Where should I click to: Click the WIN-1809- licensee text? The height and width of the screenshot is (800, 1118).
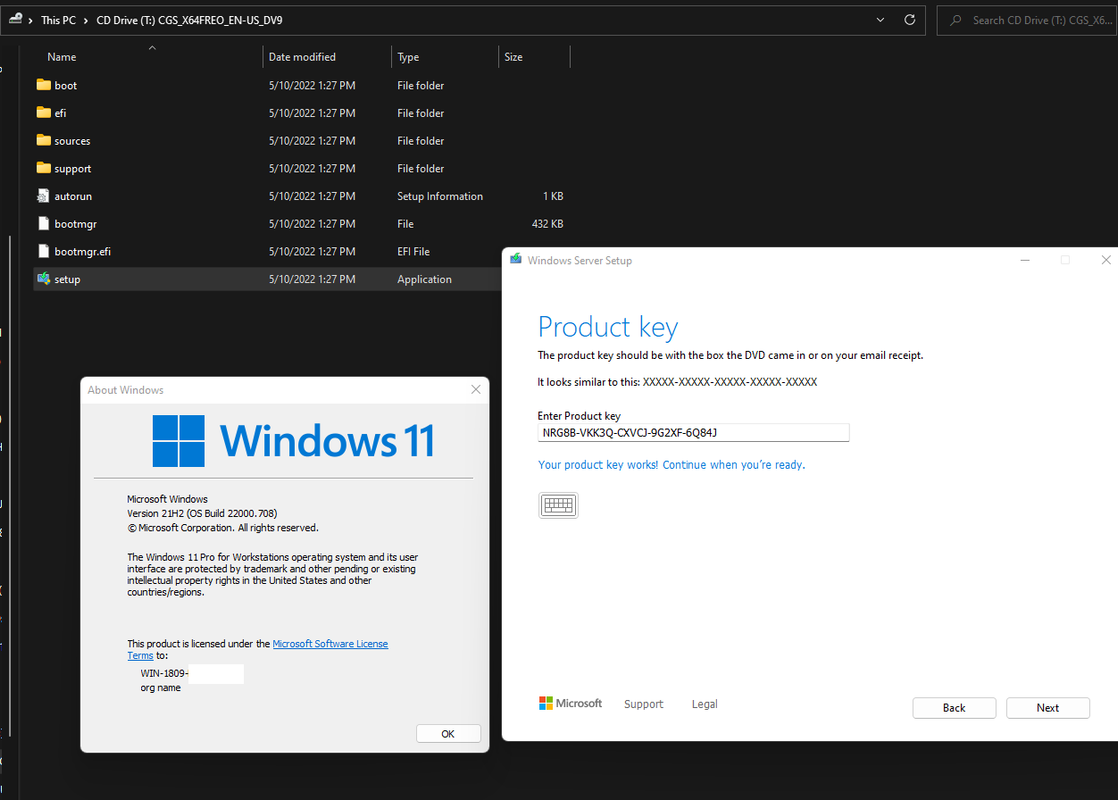pos(164,673)
